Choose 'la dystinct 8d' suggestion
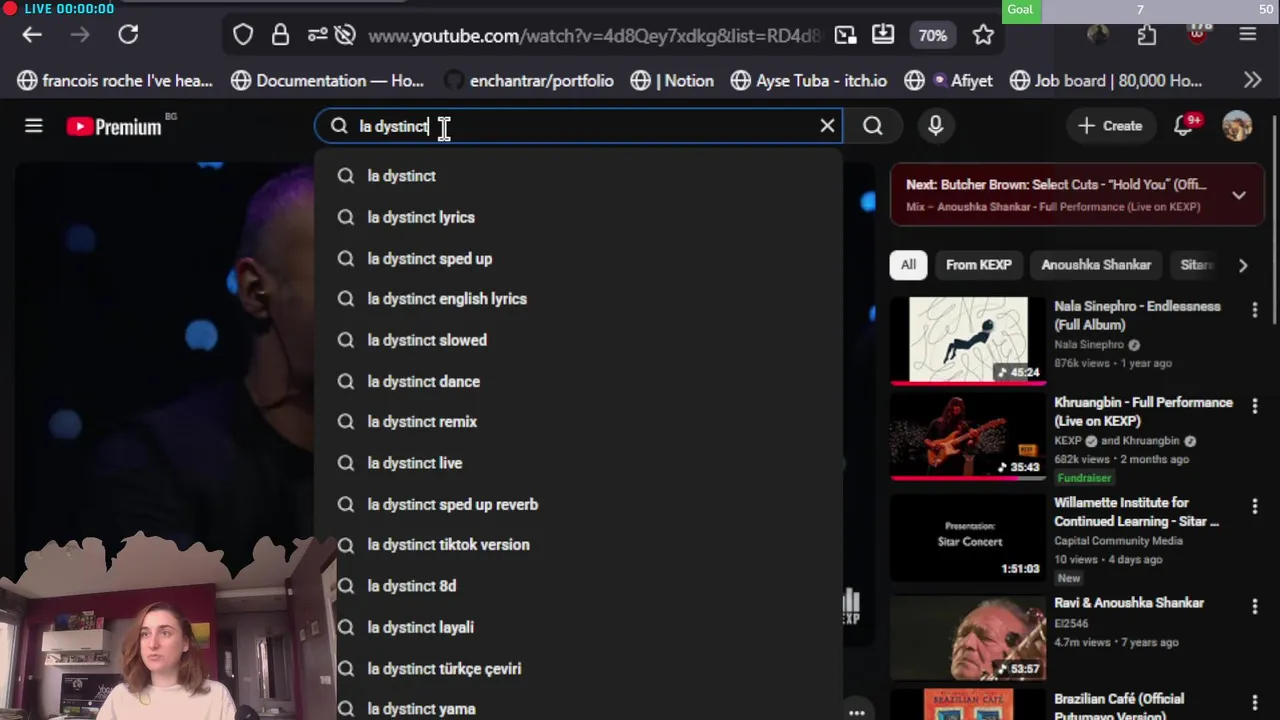 tap(579, 586)
